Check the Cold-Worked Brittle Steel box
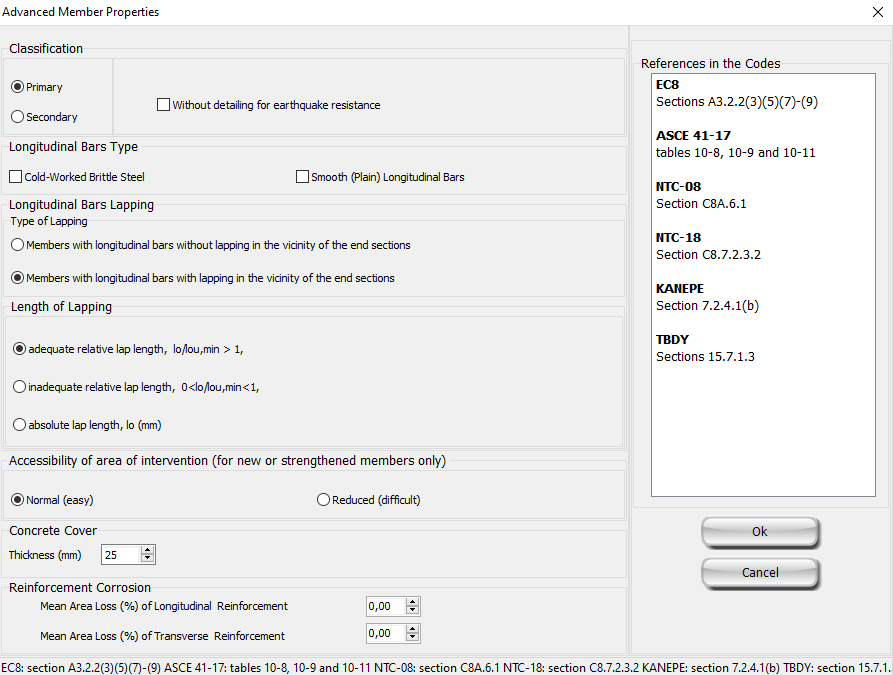The height and width of the screenshot is (675, 893). click(x=16, y=177)
